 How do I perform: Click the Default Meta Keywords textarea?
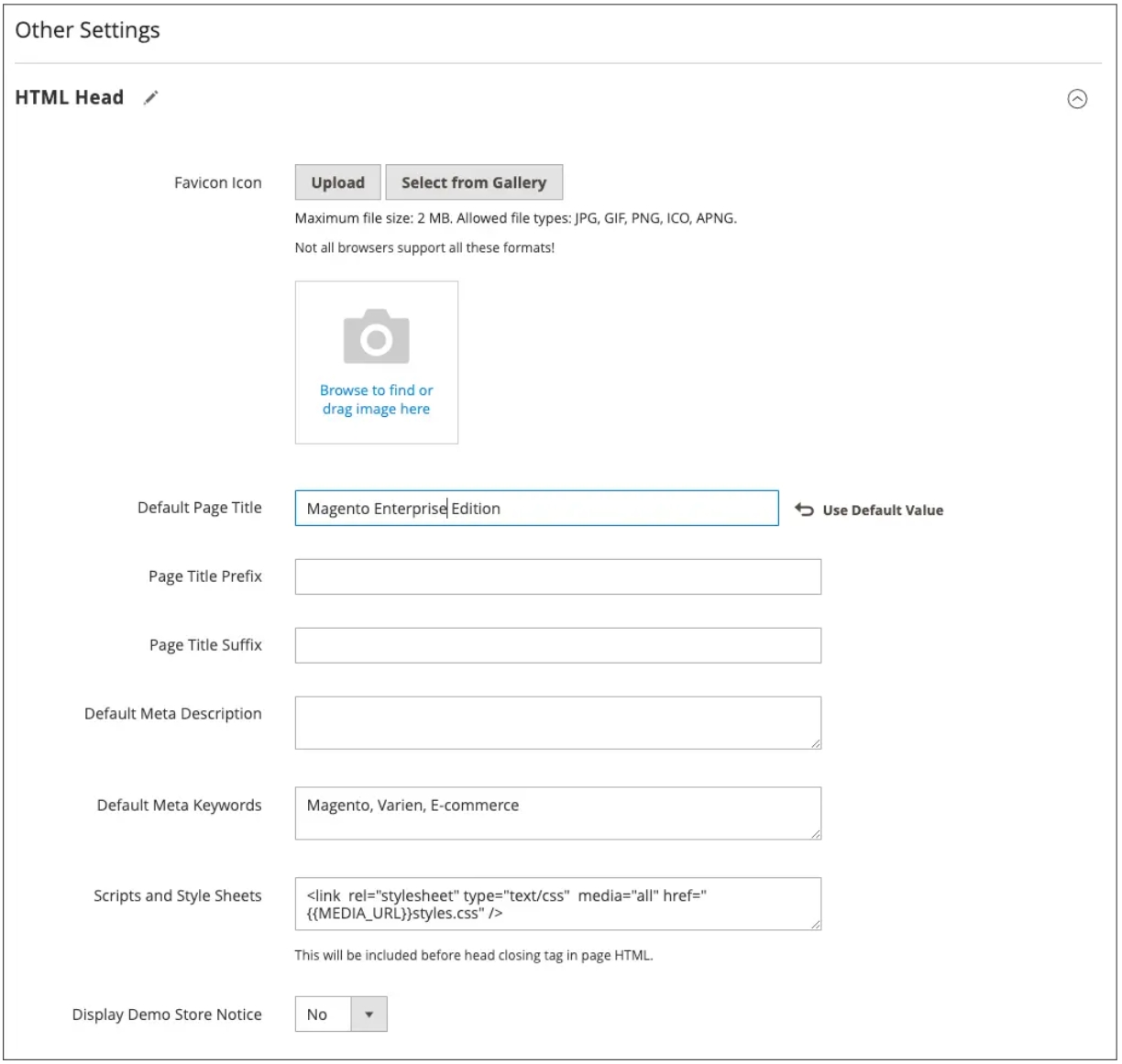coord(557,813)
